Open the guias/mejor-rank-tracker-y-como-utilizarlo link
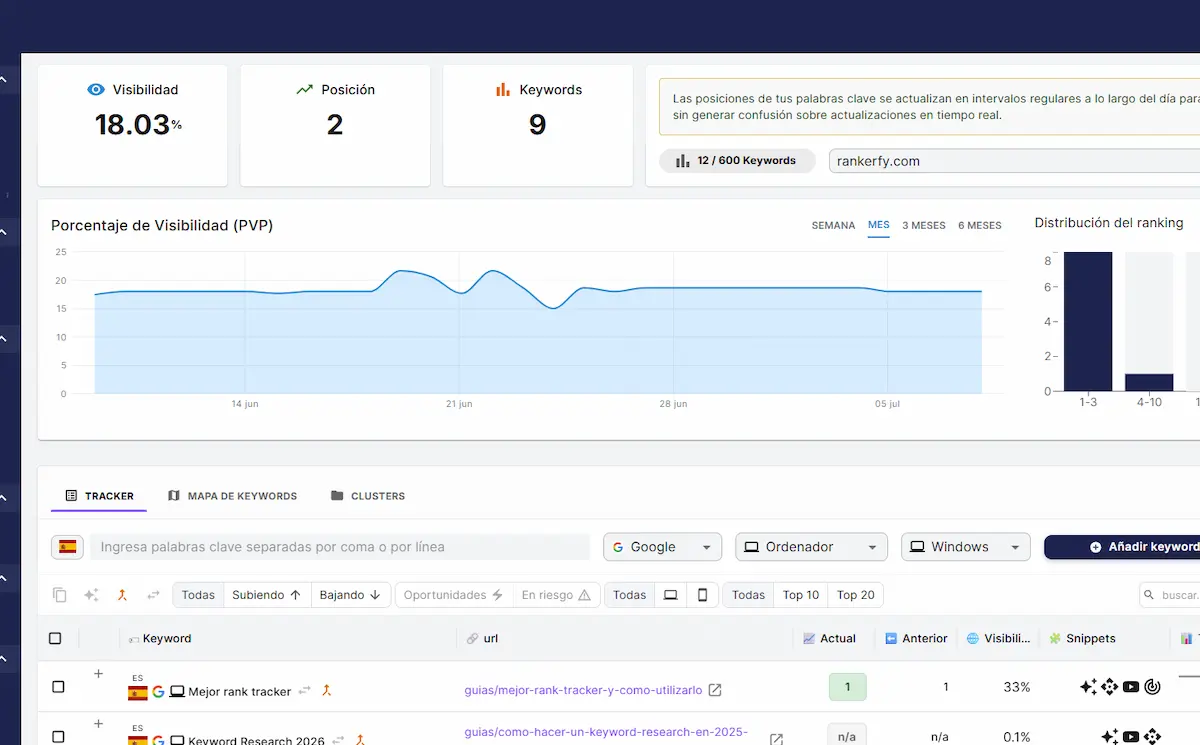The width and height of the screenshot is (1200, 745). [x=583, y=690]
